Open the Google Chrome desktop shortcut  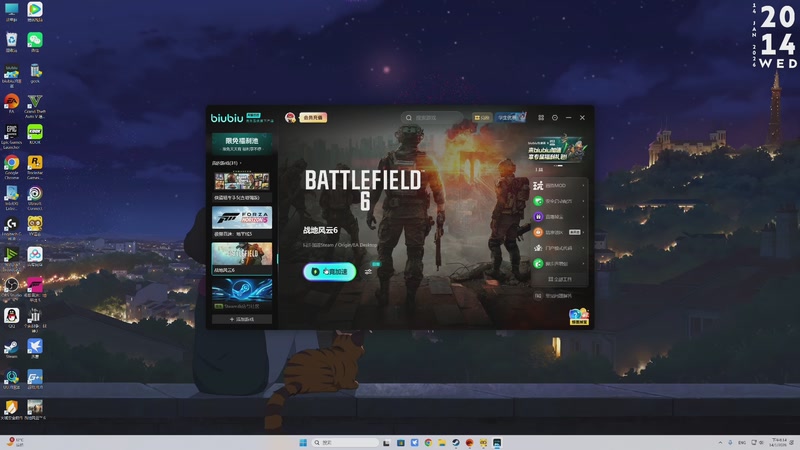tap(12, 167)
